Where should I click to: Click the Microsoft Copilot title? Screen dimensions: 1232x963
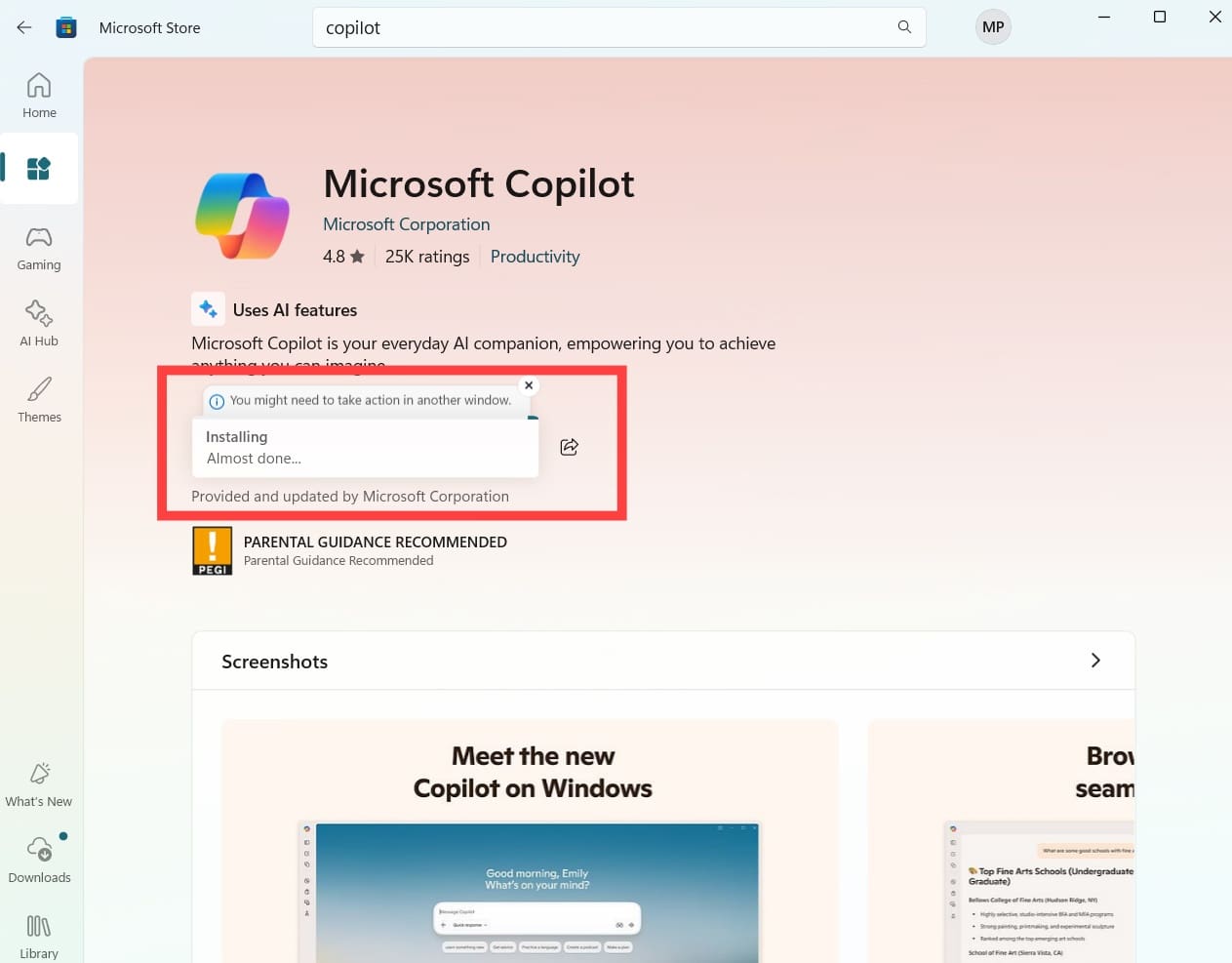pos(479,183)
